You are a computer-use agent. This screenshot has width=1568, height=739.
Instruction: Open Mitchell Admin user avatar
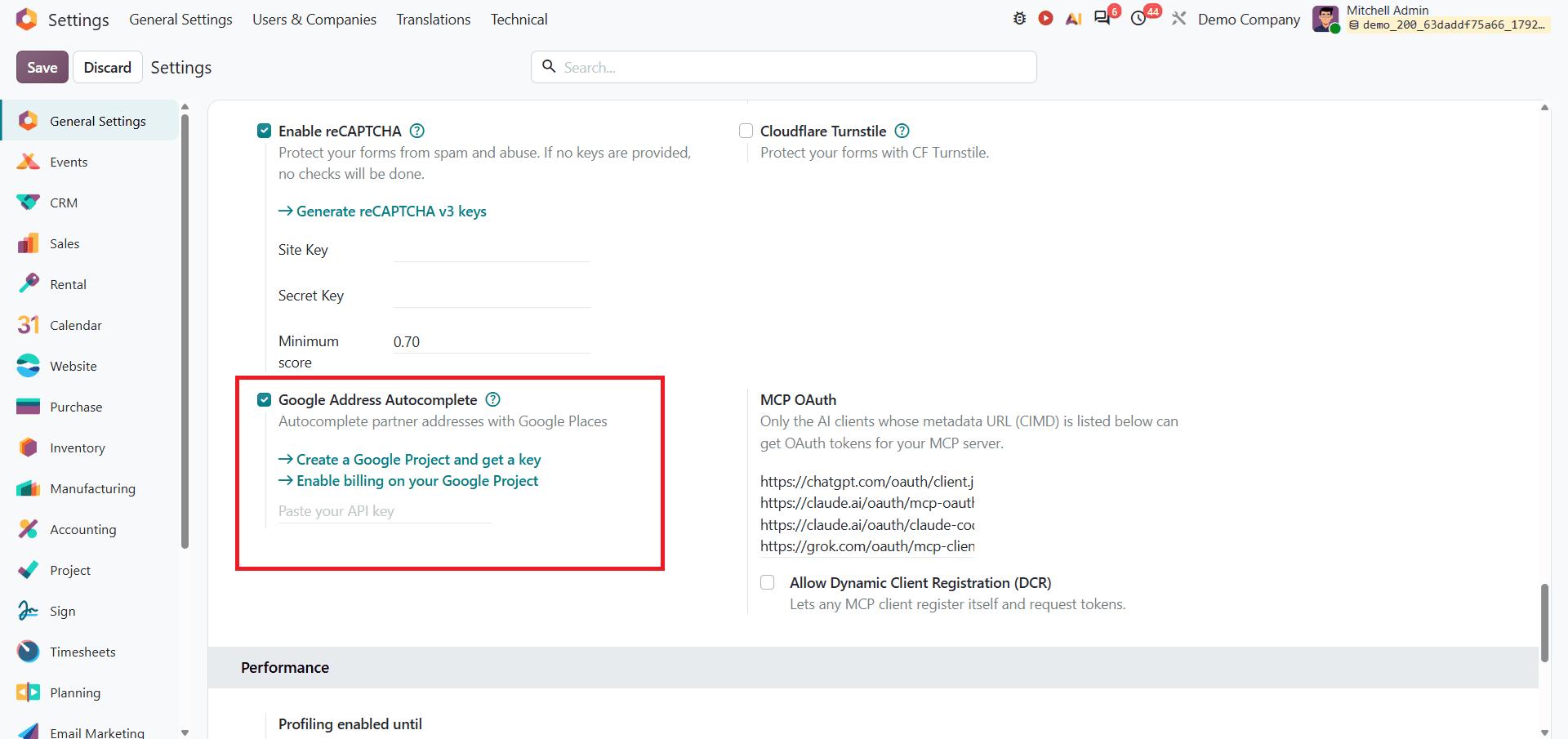1325,19
